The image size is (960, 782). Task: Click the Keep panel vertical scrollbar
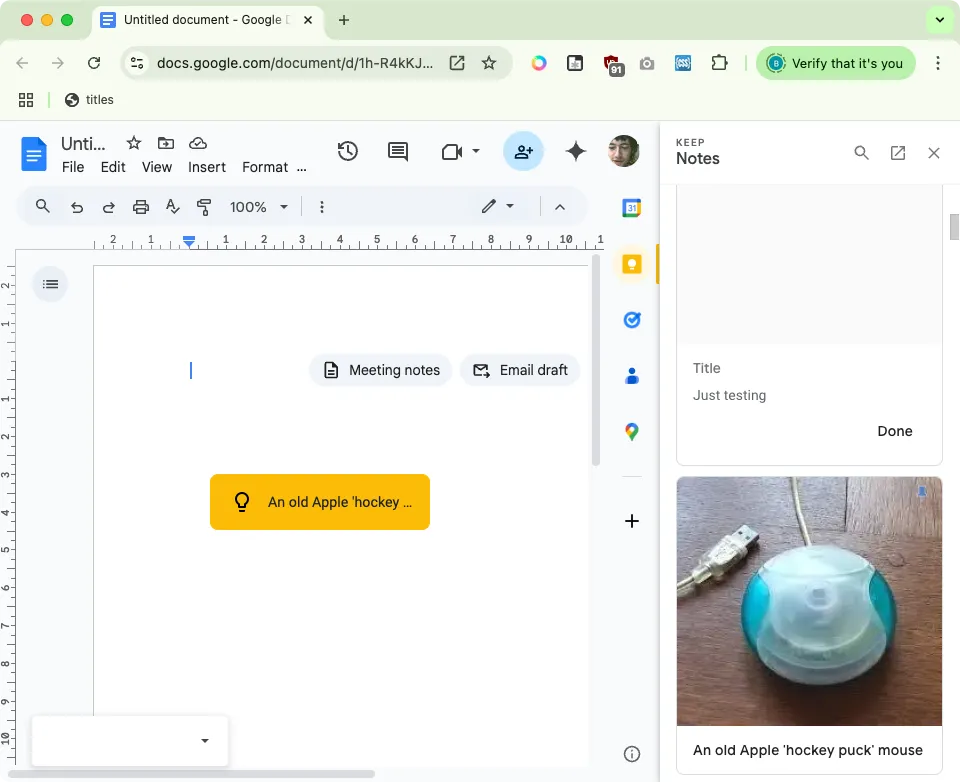tap(954, 227)
